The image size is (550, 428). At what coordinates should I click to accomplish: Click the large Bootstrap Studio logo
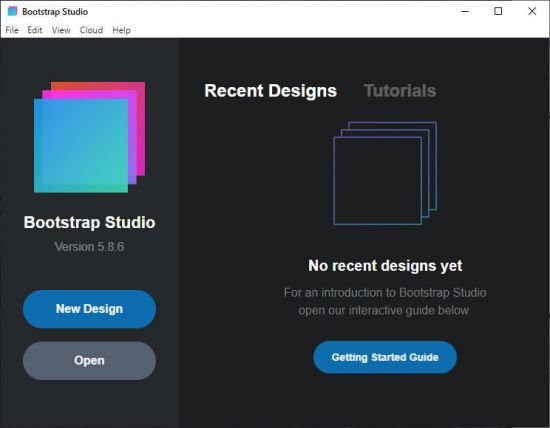89,137
